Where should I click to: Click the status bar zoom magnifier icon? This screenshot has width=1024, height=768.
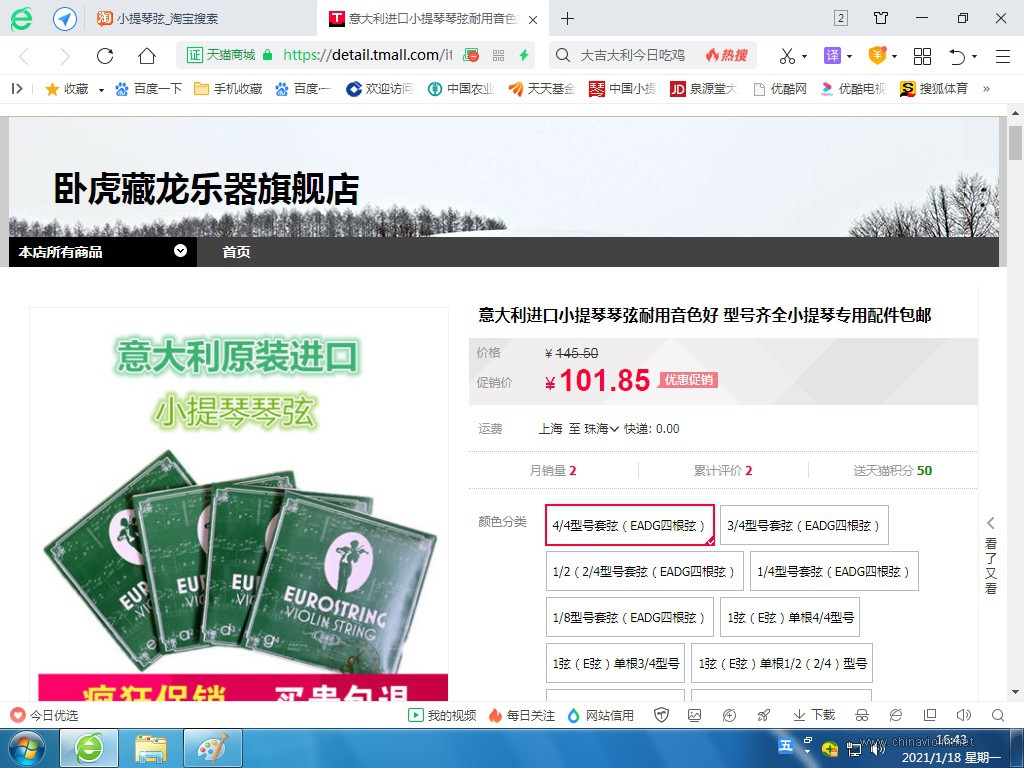coord(998,715)
